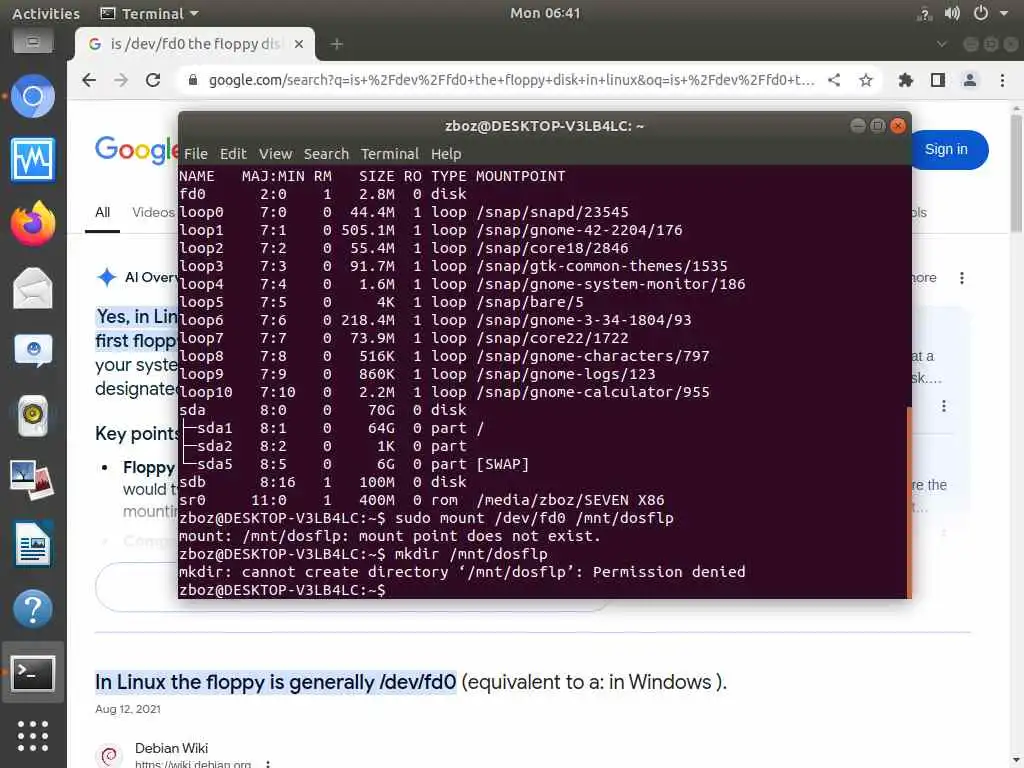Screen dimensions: 1024x768
Task: Reload the Google search page
Action: (153, 80)
